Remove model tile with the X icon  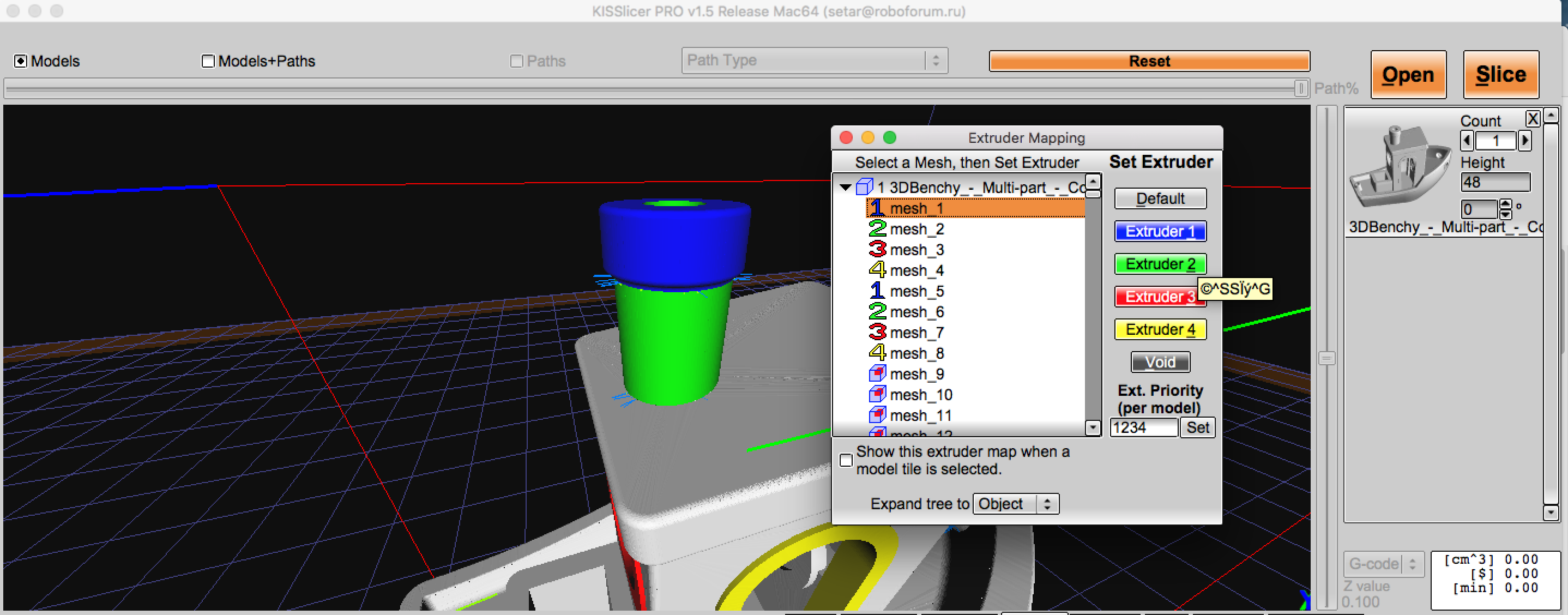(1532, 119)
